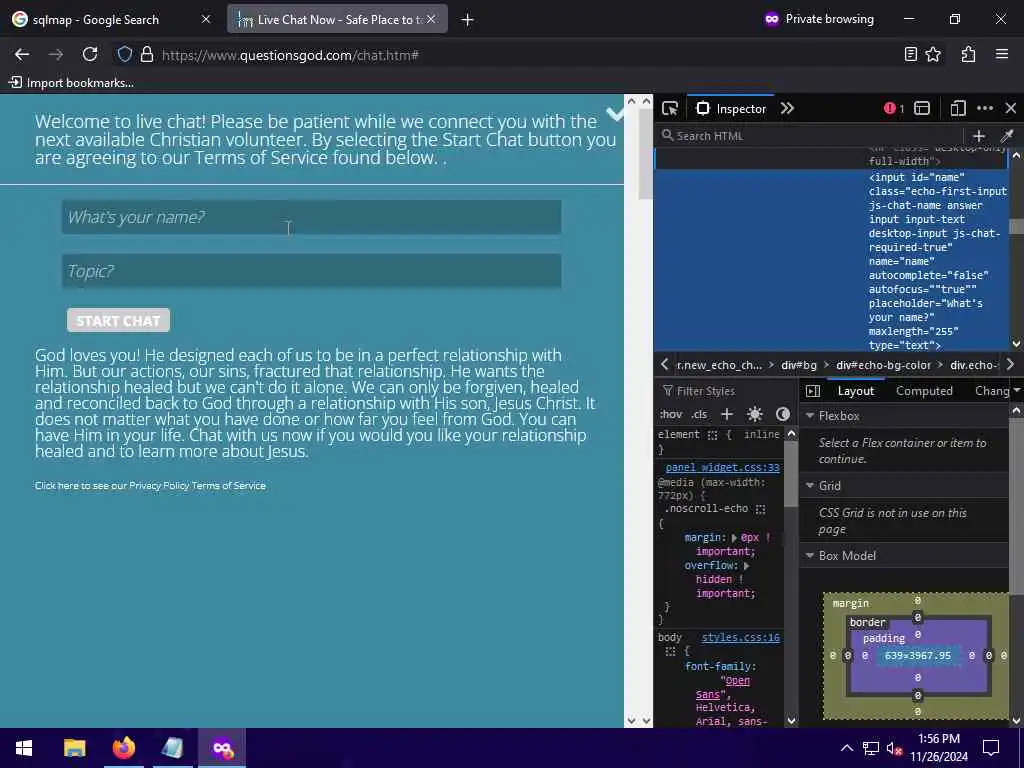The width and height of the screenshot is (1024, 768).
Task: Open the error count indicator
Action: point(894,108)
